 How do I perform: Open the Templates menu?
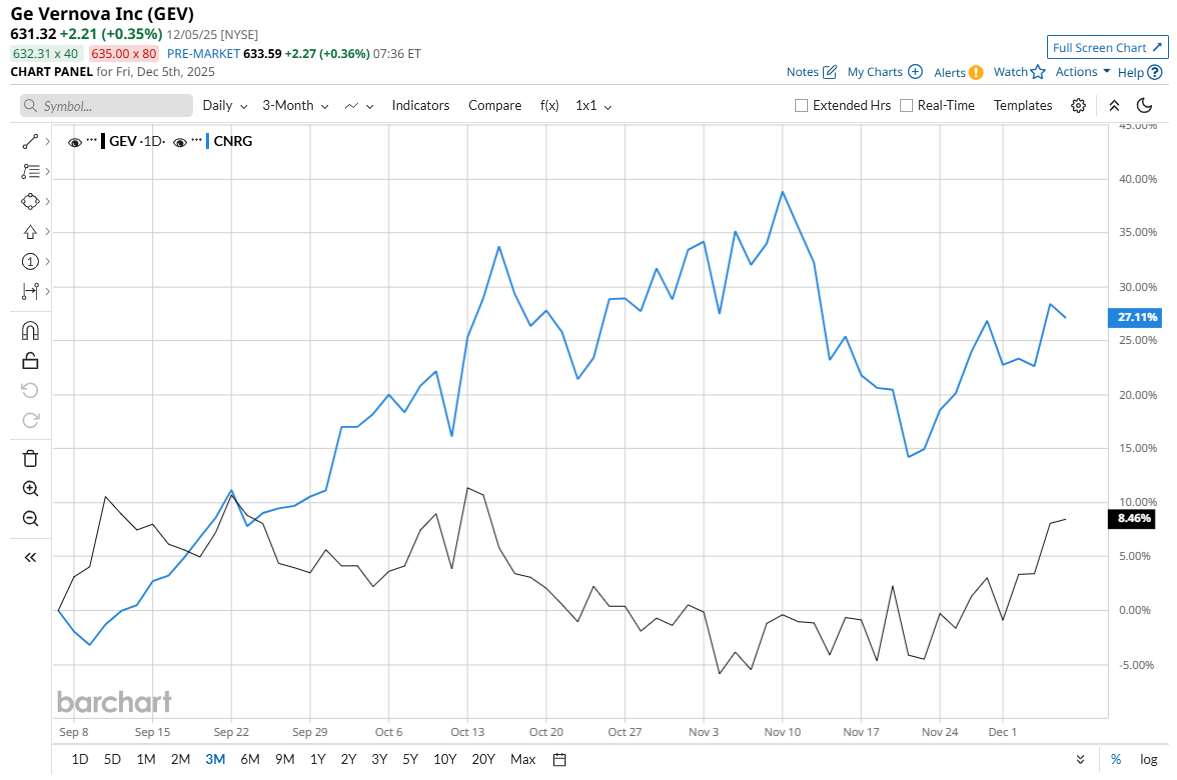tap(1022, 106)
